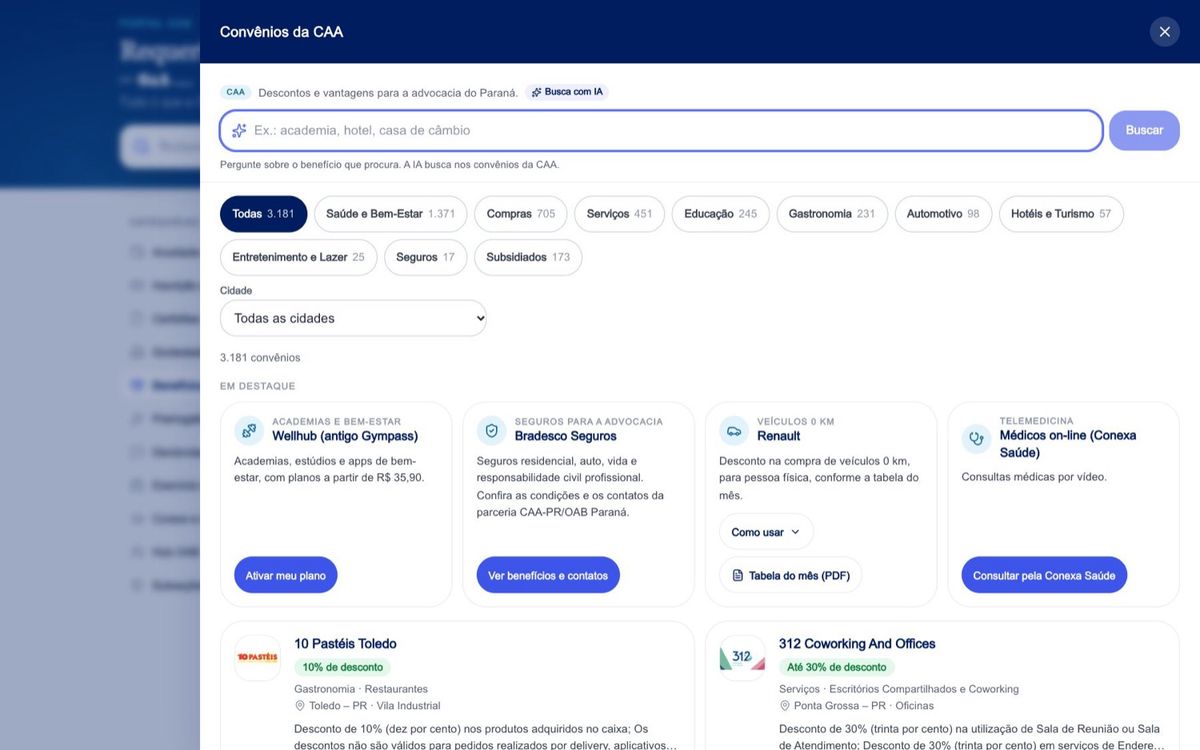Click Ativar meu plano button
Viewport: 1200px width, 750px height.
(x=286, y=576)
